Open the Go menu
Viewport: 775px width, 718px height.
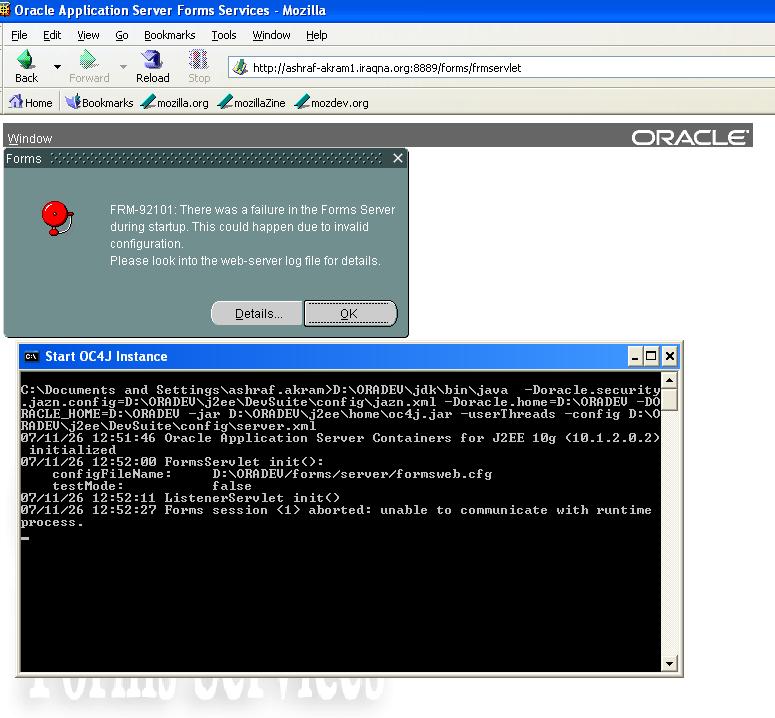pyautogui.click(x=122, y=35)
